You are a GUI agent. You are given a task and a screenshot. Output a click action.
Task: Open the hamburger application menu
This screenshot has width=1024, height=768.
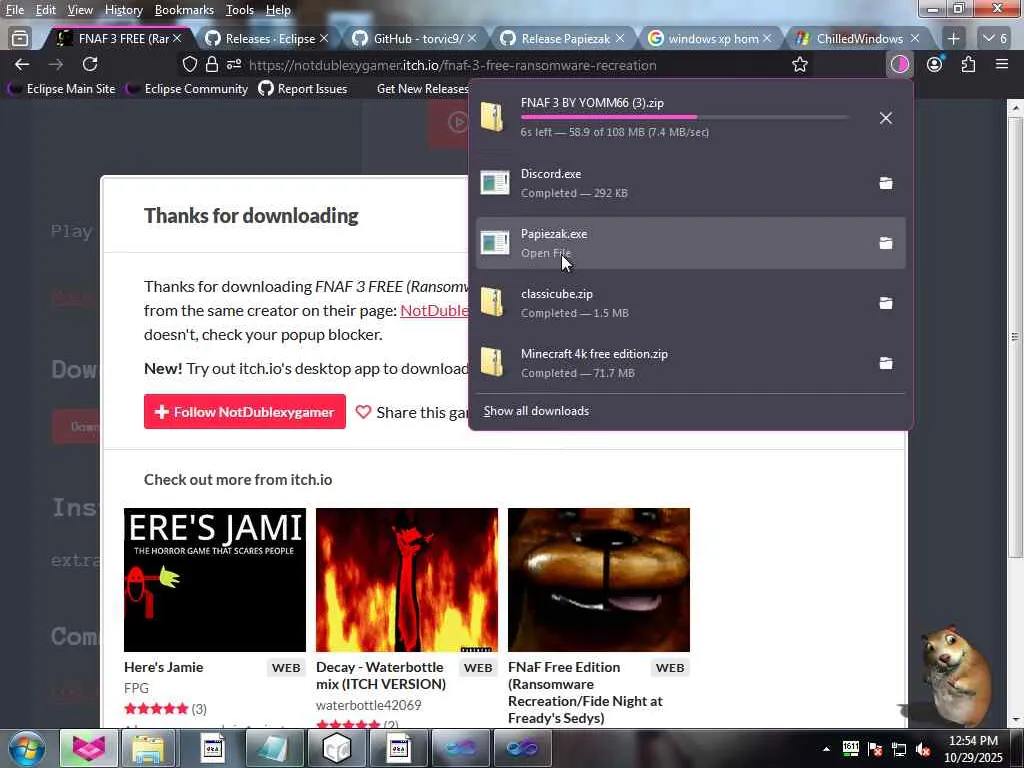[x=1002, y=64]
